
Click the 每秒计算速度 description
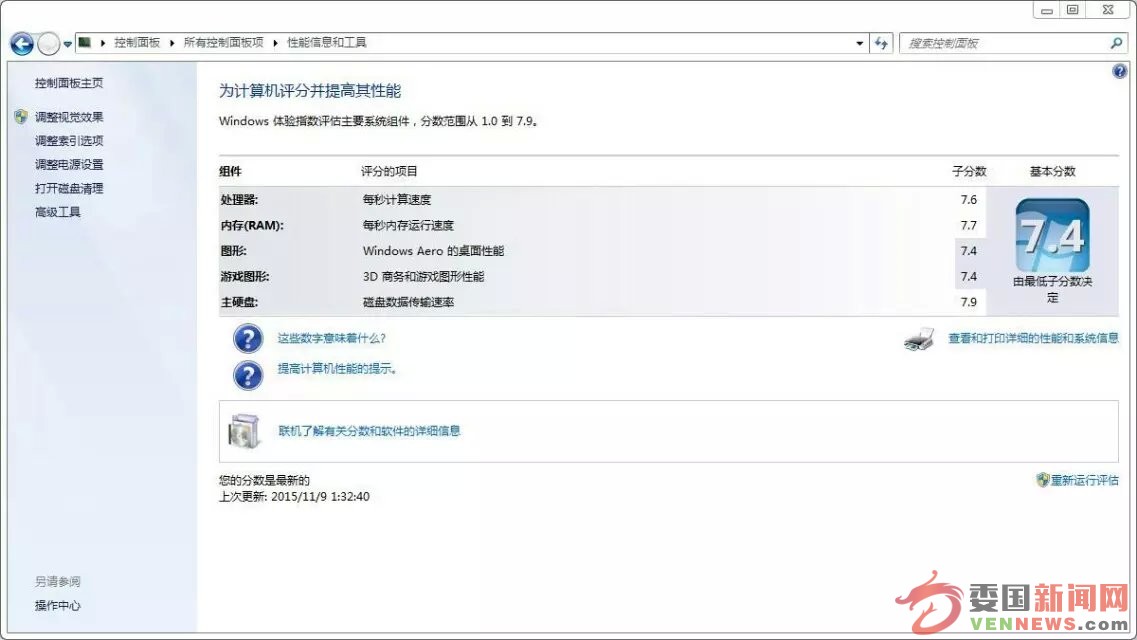pyautogui.click(x=397, y=200)
